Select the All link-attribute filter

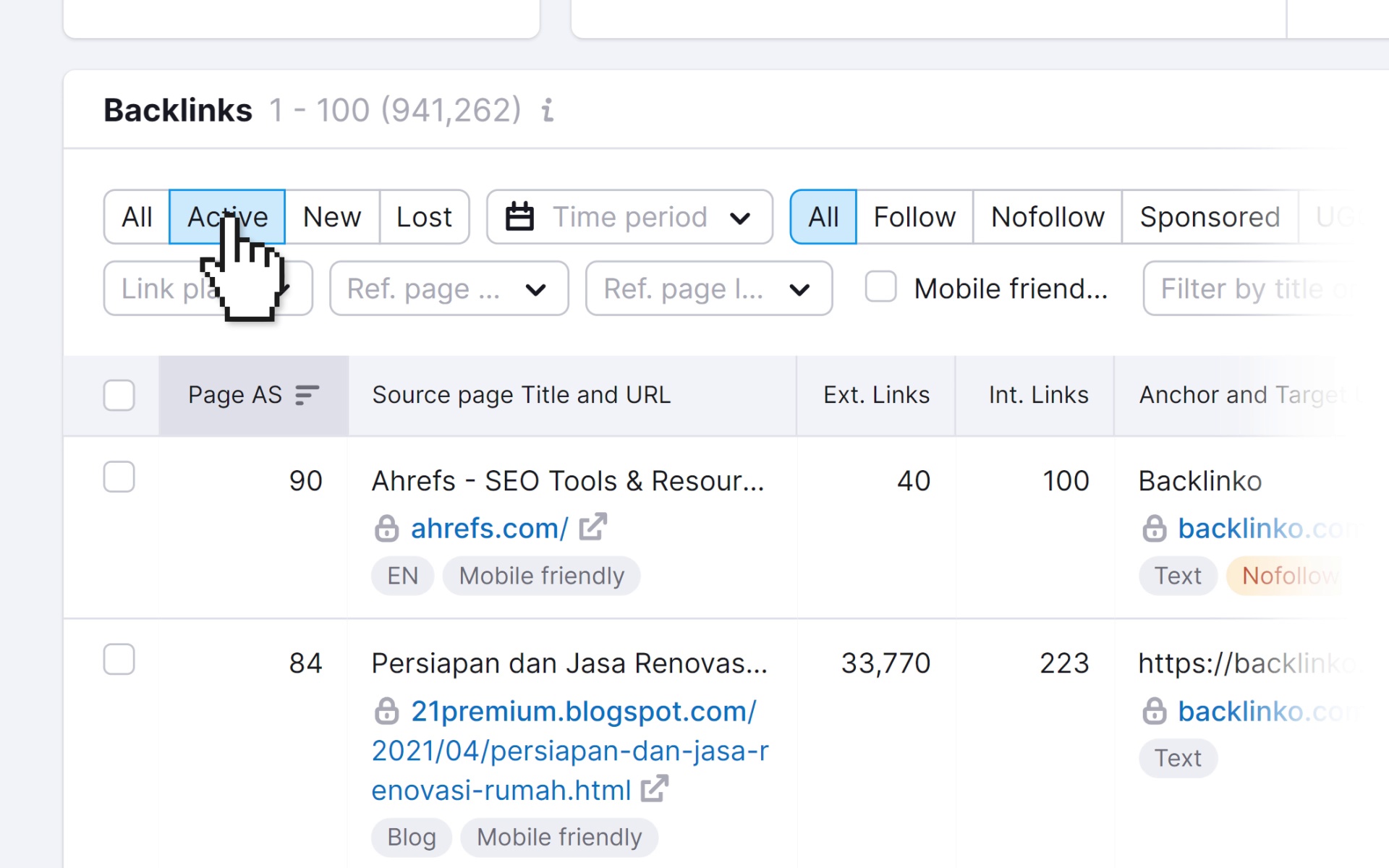(823, 217)
